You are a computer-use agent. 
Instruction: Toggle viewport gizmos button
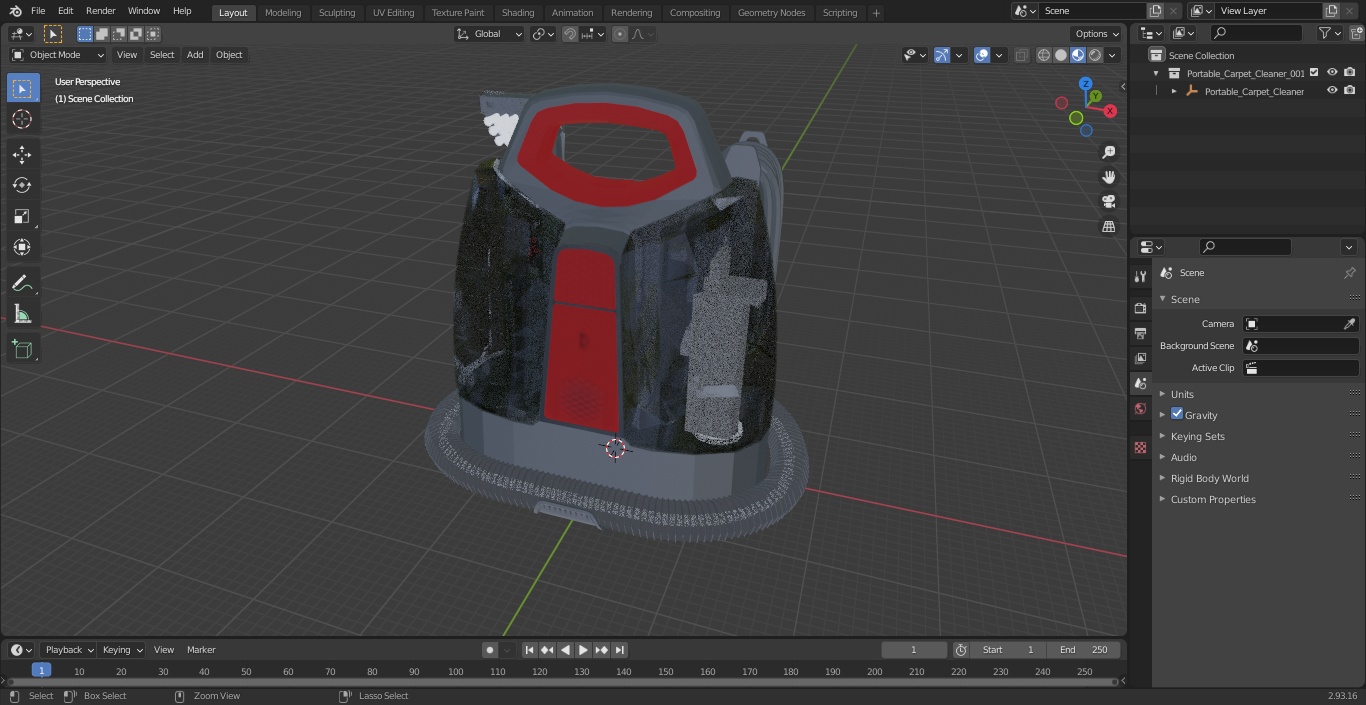[x=942, y=55]
